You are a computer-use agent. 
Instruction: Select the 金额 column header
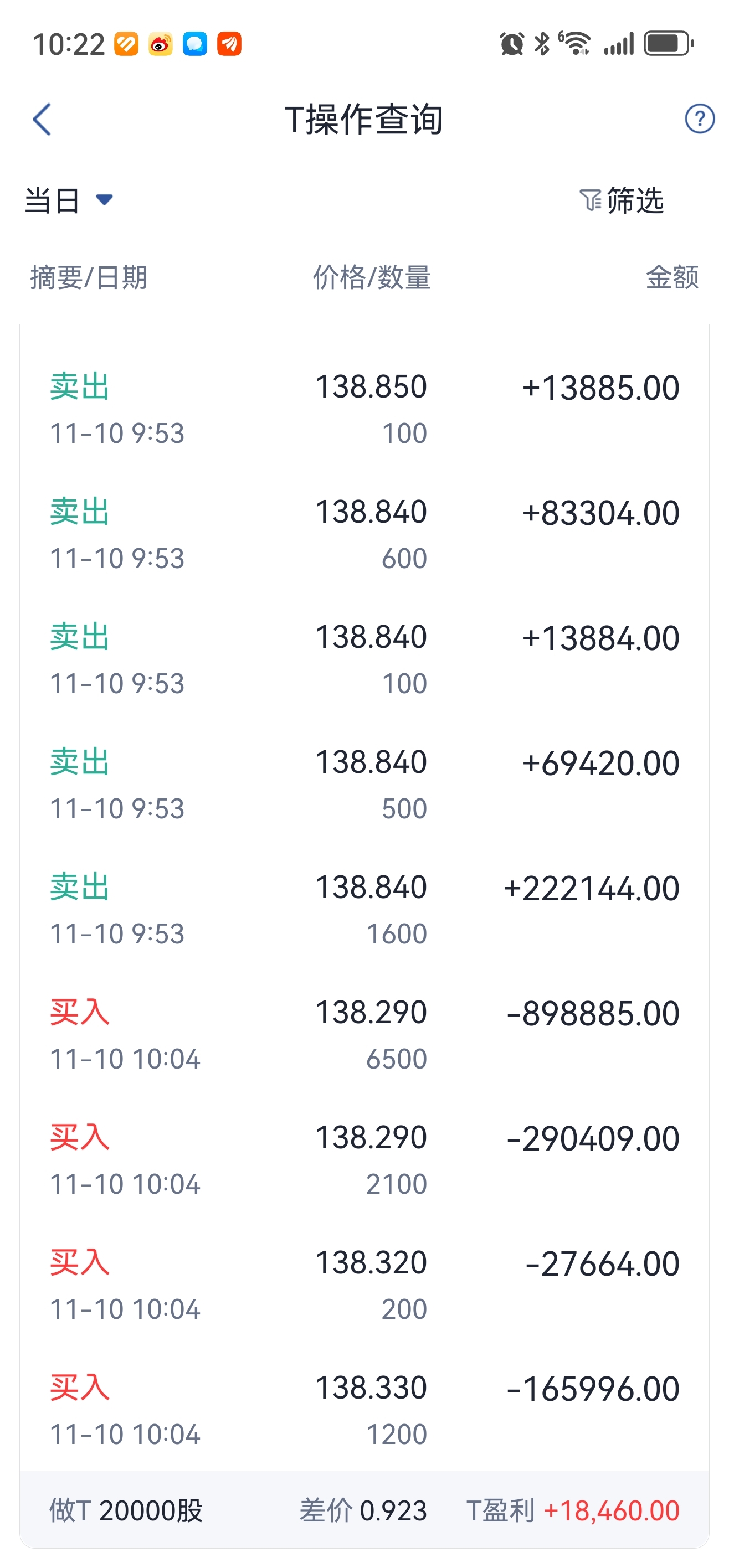coord(672,277)
